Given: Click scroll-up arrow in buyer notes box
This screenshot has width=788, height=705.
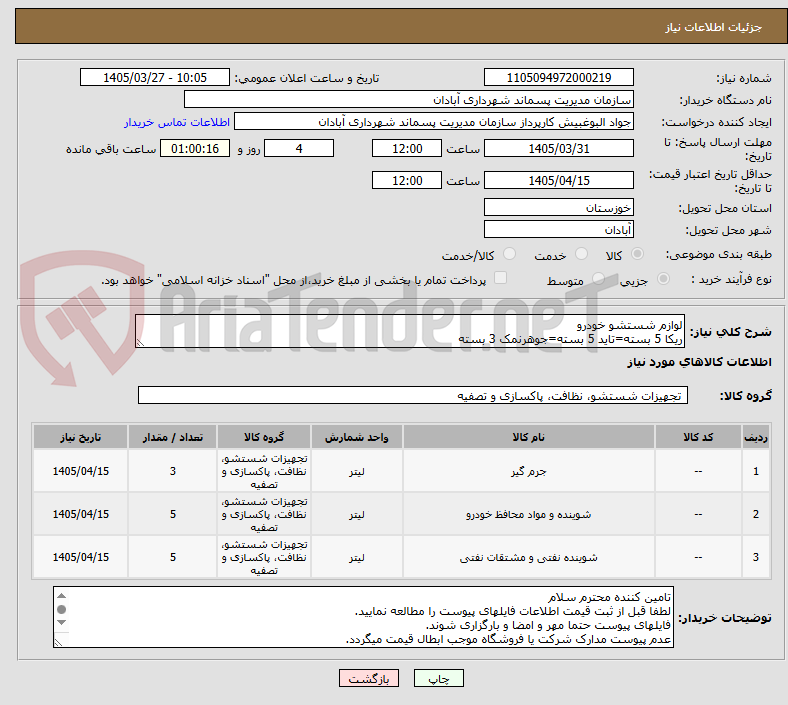Looking at the screenshot, I should [x=61, y=596].
